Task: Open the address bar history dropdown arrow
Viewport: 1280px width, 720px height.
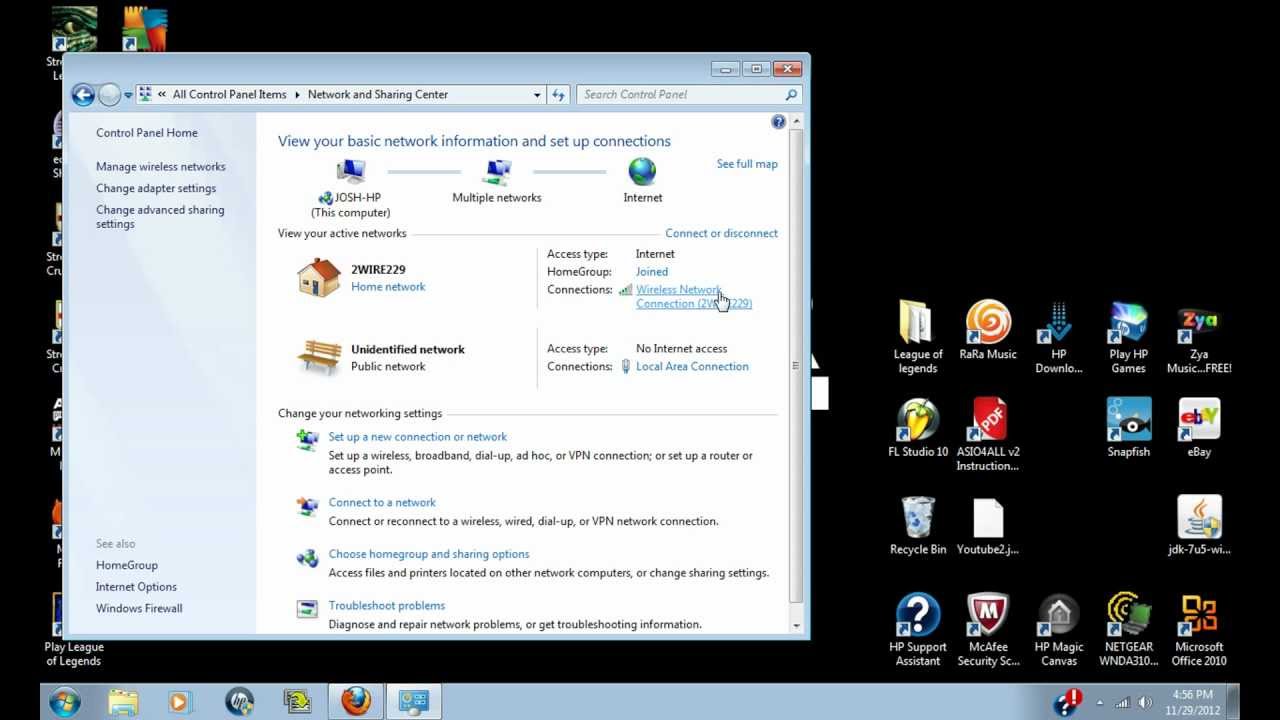Action: click(x=537, y=95)
